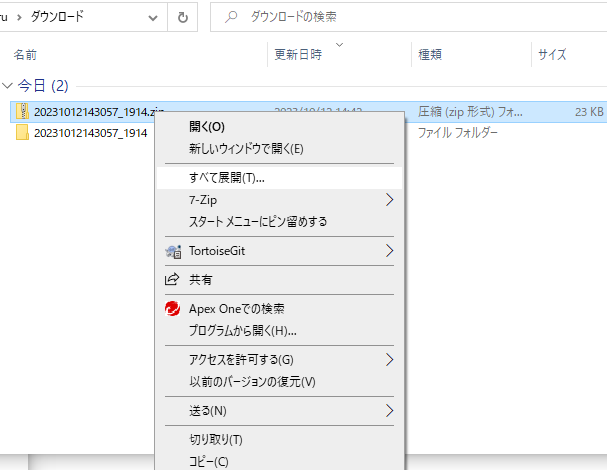Click the TortoiseGit icon in context menu

(171, 251)
